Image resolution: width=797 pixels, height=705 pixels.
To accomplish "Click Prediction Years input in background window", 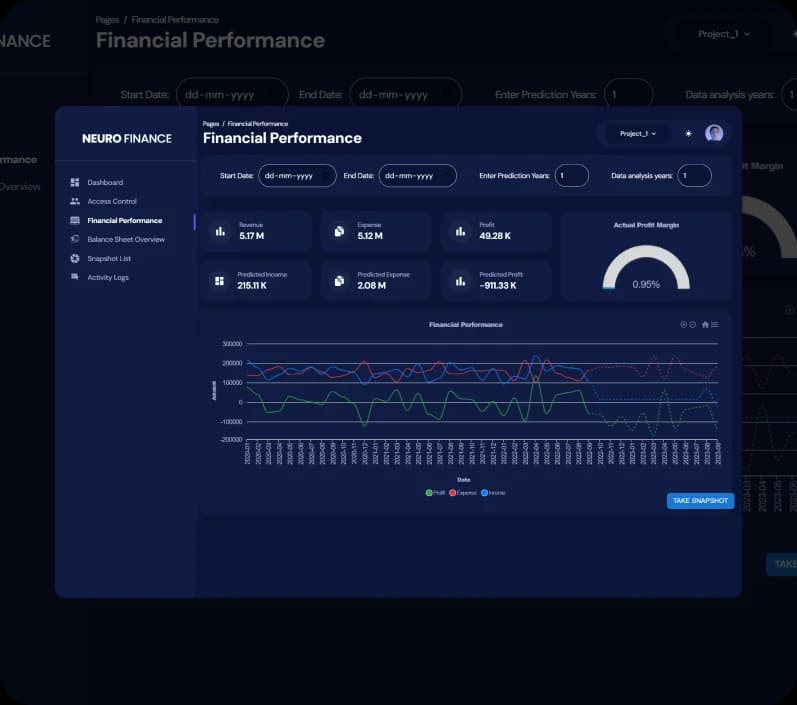I will [x=629, y=95].
